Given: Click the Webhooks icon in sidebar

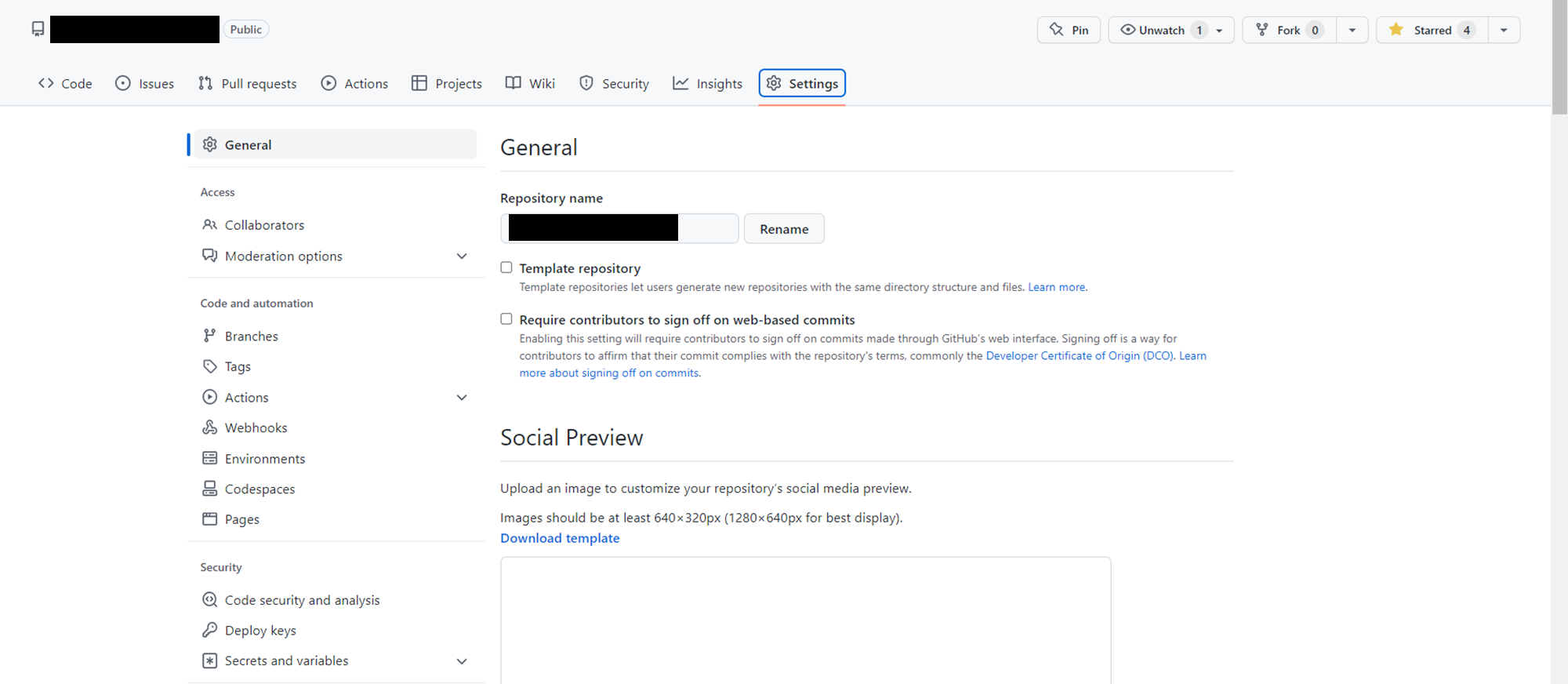Looking at the screenshot, I should [x=210, y=427].
